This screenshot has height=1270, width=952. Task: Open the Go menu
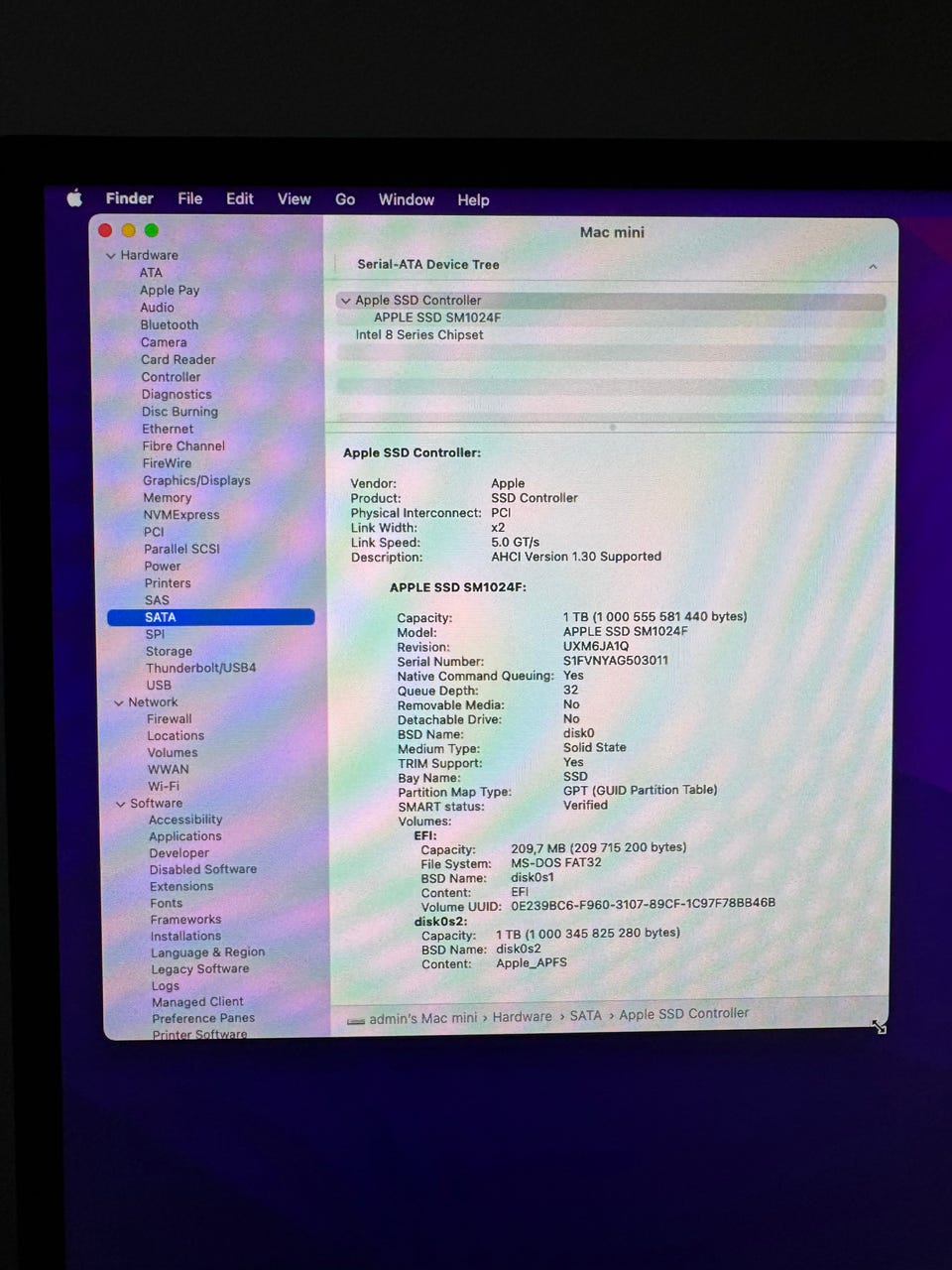(x=345, y=199)
